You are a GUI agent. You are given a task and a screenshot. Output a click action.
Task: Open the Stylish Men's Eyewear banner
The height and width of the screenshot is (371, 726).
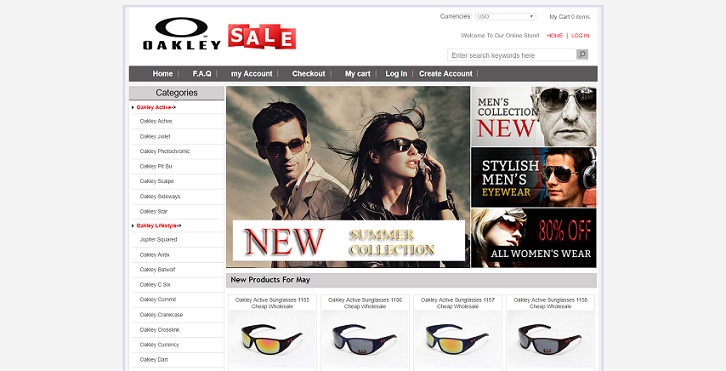[534, 177]
